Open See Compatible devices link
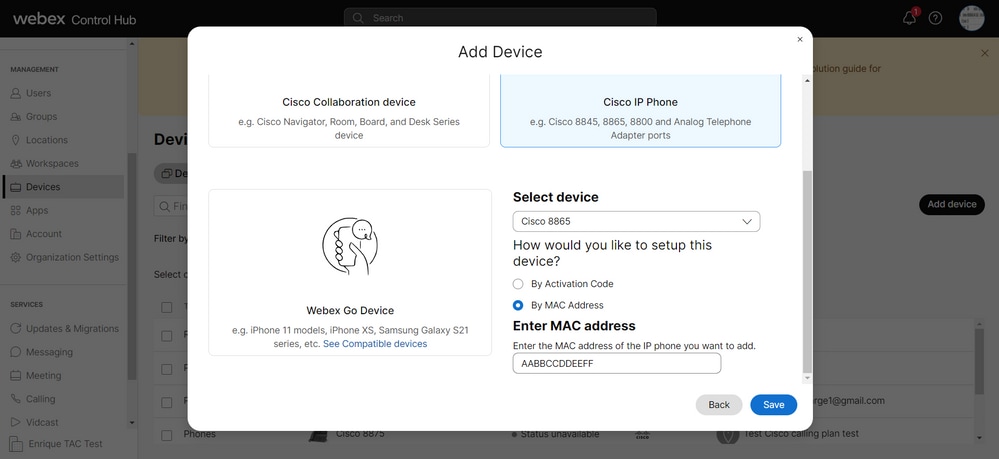The image size is (999, 459). [375, 344]
